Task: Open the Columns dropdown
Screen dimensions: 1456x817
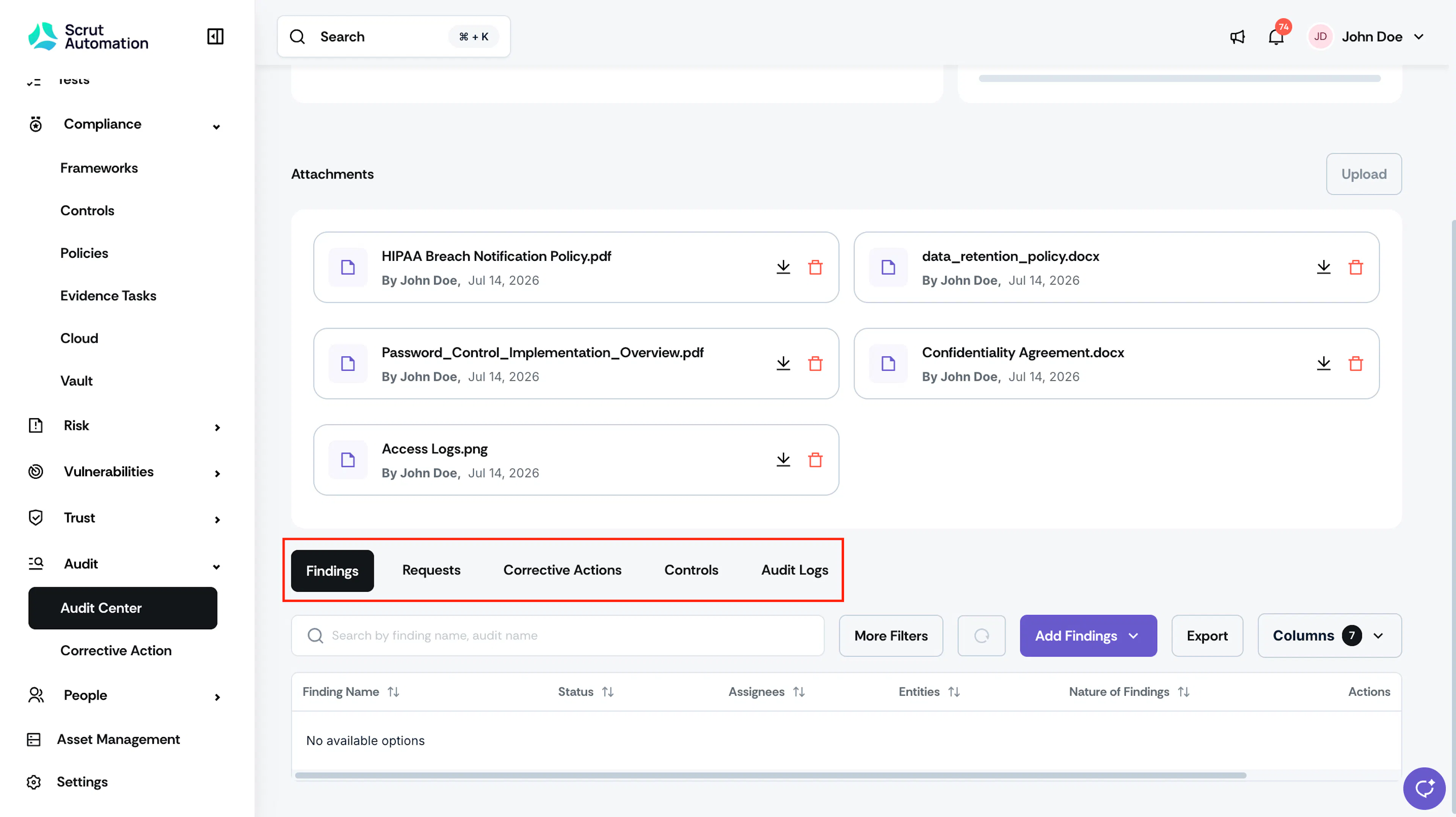Action: pos(1329,636)
